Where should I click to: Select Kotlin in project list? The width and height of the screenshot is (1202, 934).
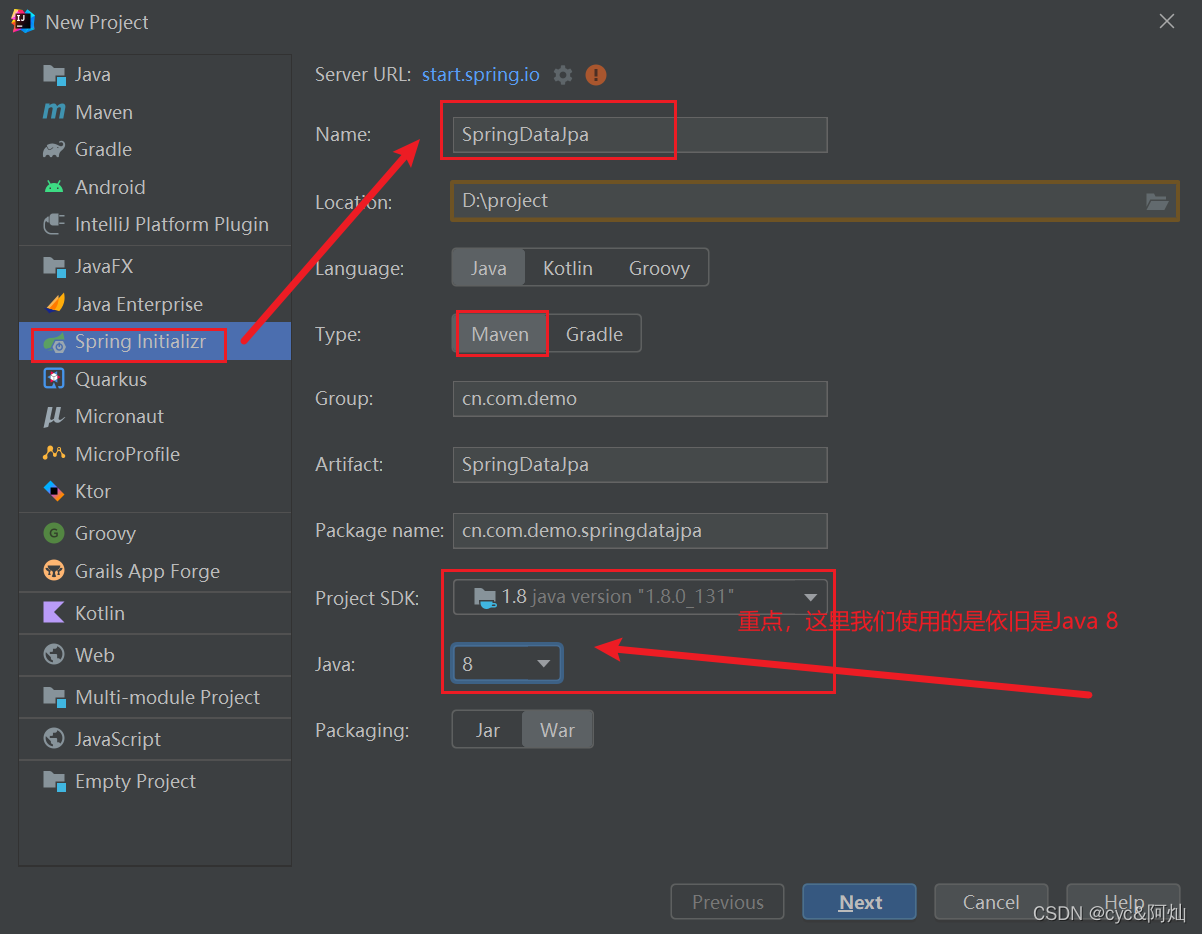[x=155, y=613]
